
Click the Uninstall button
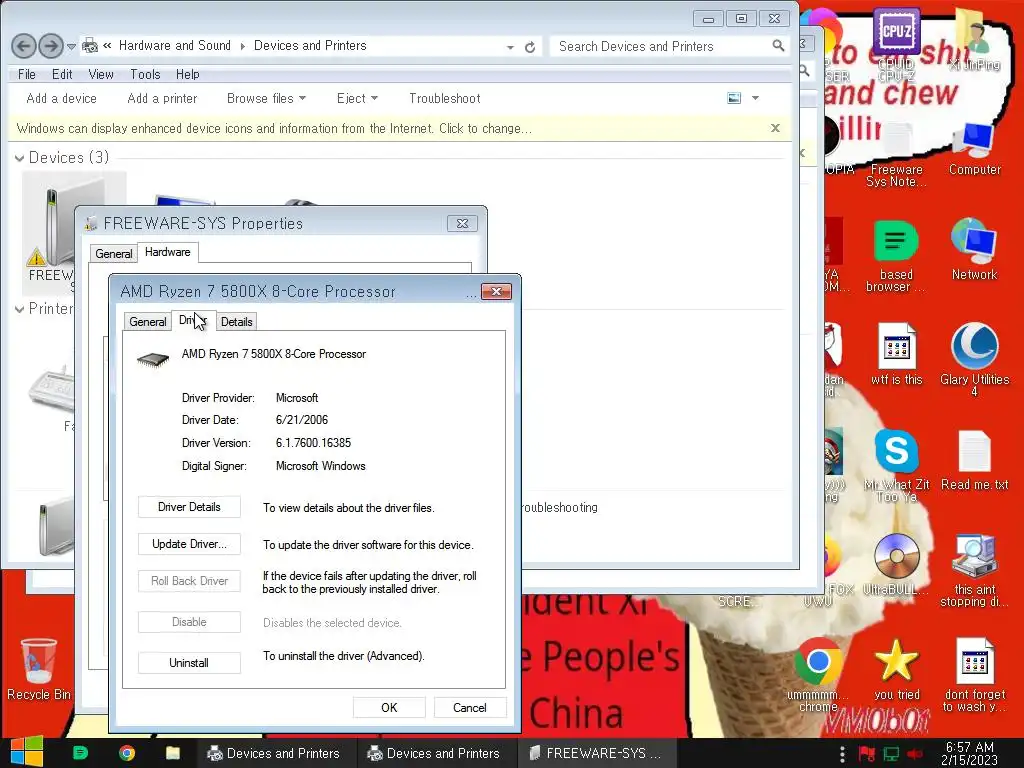coord(189,663)
